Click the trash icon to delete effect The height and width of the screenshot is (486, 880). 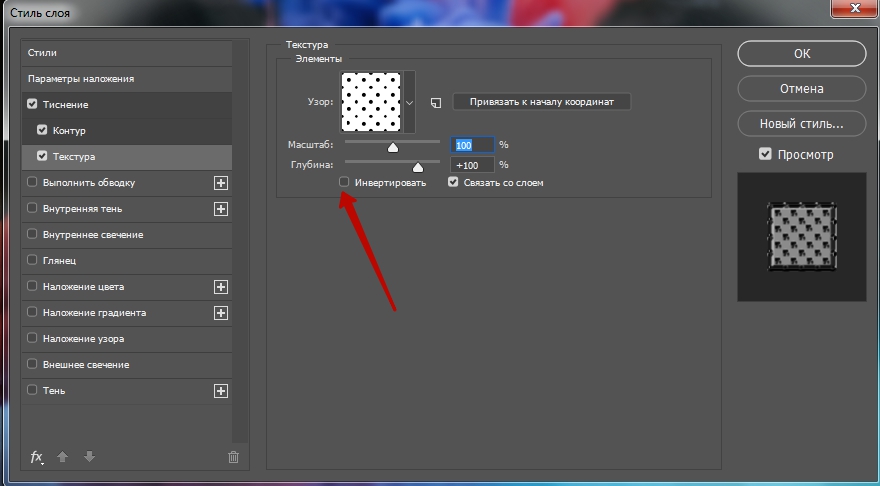(x=233, y=457)
